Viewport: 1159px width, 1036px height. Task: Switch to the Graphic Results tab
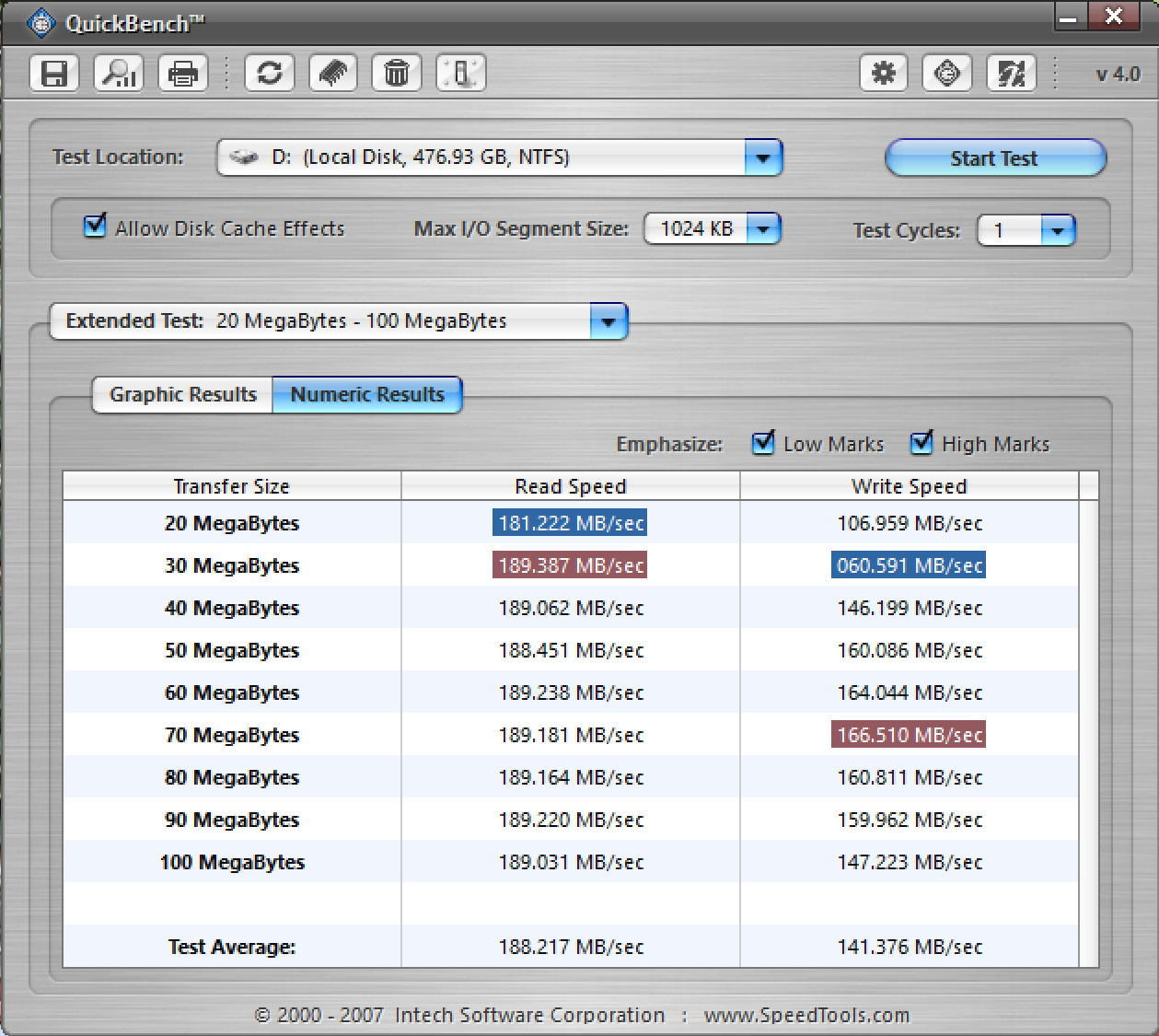(183, 395)
